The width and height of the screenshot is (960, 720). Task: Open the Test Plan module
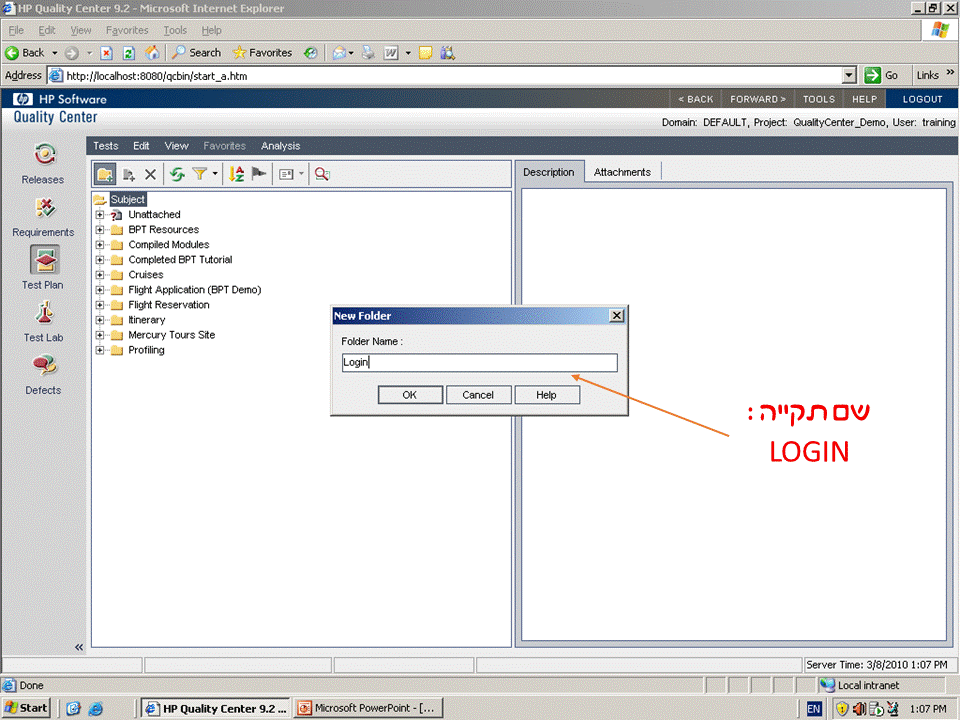click(x=43, y=268)
